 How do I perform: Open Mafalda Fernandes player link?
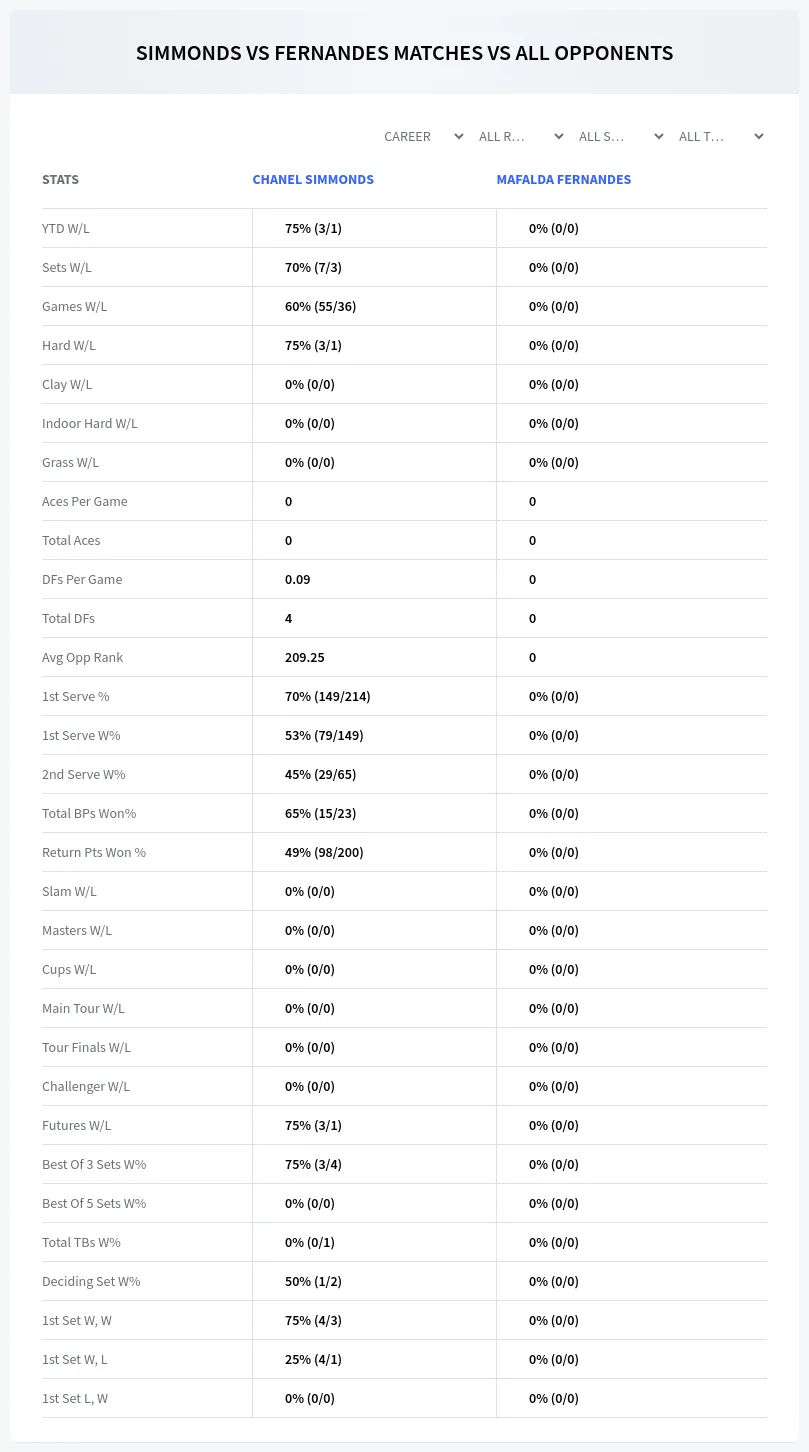[564, 180]
